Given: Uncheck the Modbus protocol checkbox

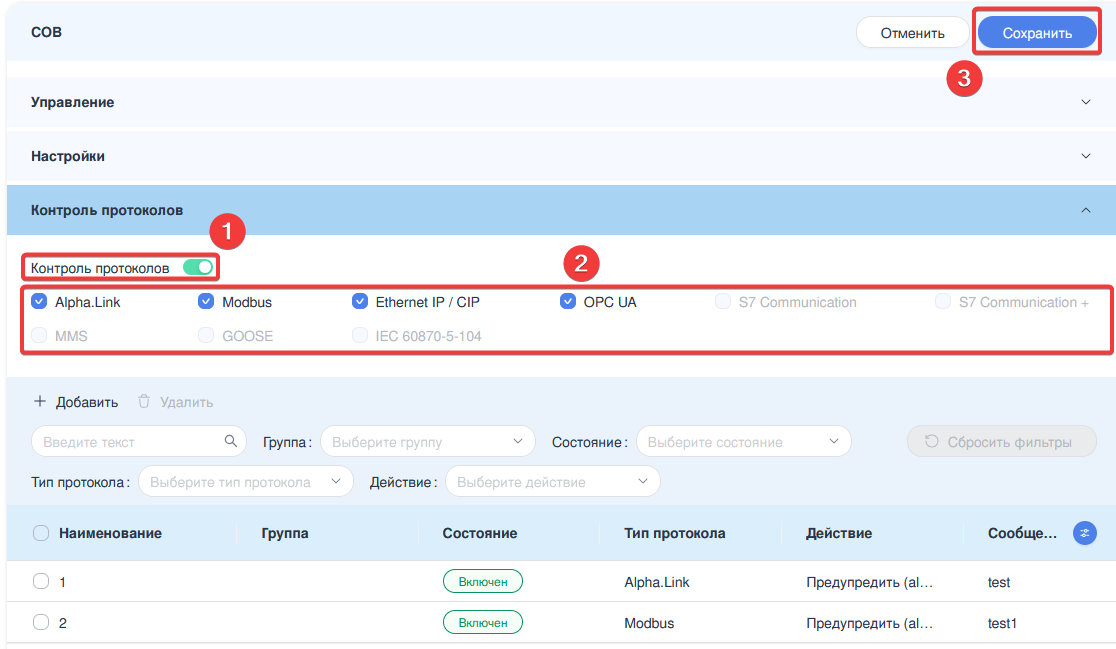Looking at the screenshot, I should [206, 302].
